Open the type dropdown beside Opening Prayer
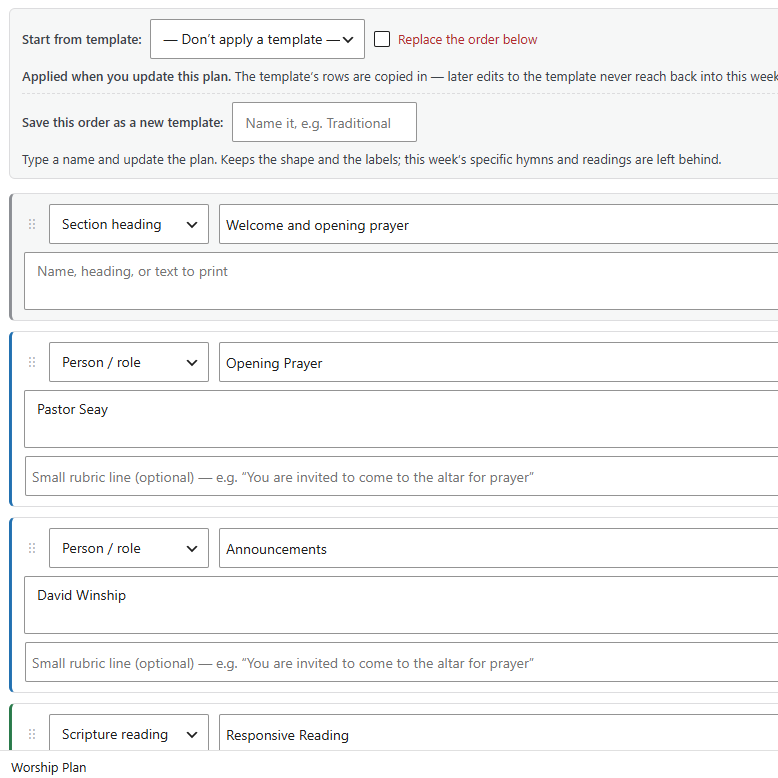778x778 pixels. 129,362
